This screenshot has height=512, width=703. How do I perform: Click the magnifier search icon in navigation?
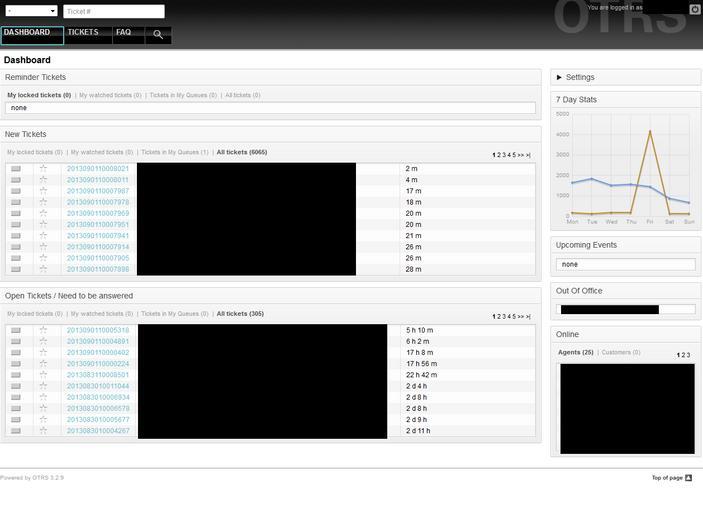158,34
